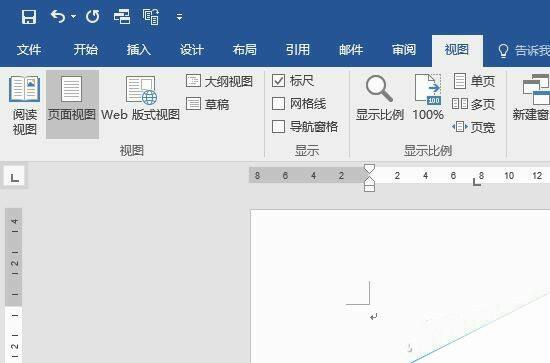This screenshot has height=363, width=550.
Task: Switch to the 审阅 Review tab
Action: tap(404, 49)
